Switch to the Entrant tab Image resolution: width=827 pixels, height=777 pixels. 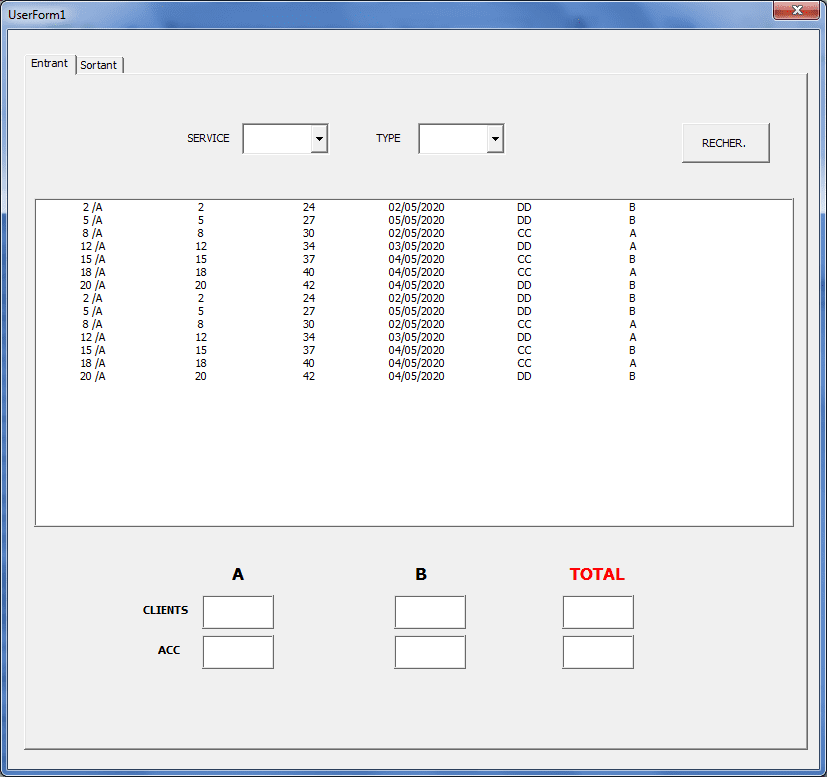(50, 63)
